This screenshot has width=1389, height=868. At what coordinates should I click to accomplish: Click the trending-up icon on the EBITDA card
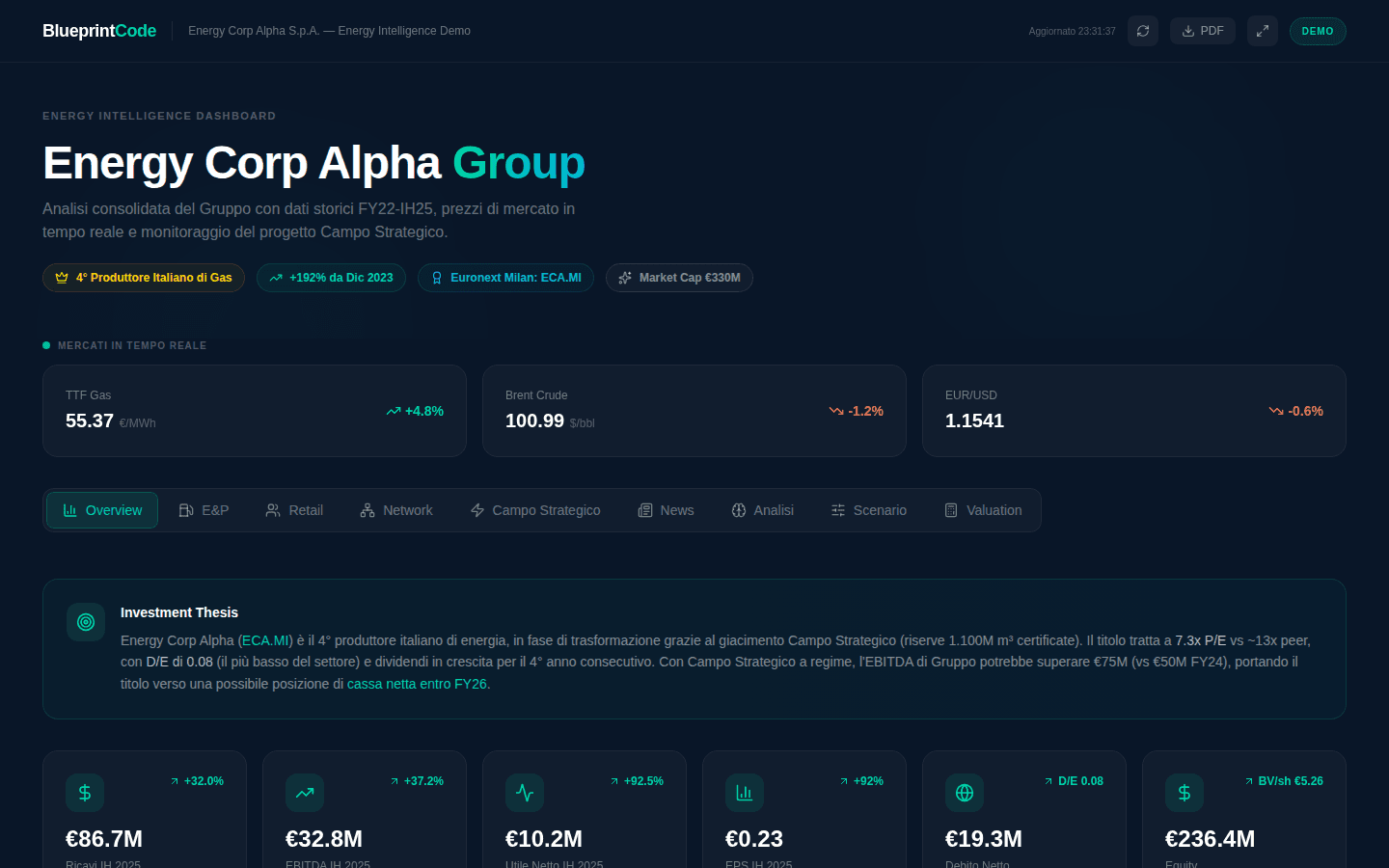(305, 792)
